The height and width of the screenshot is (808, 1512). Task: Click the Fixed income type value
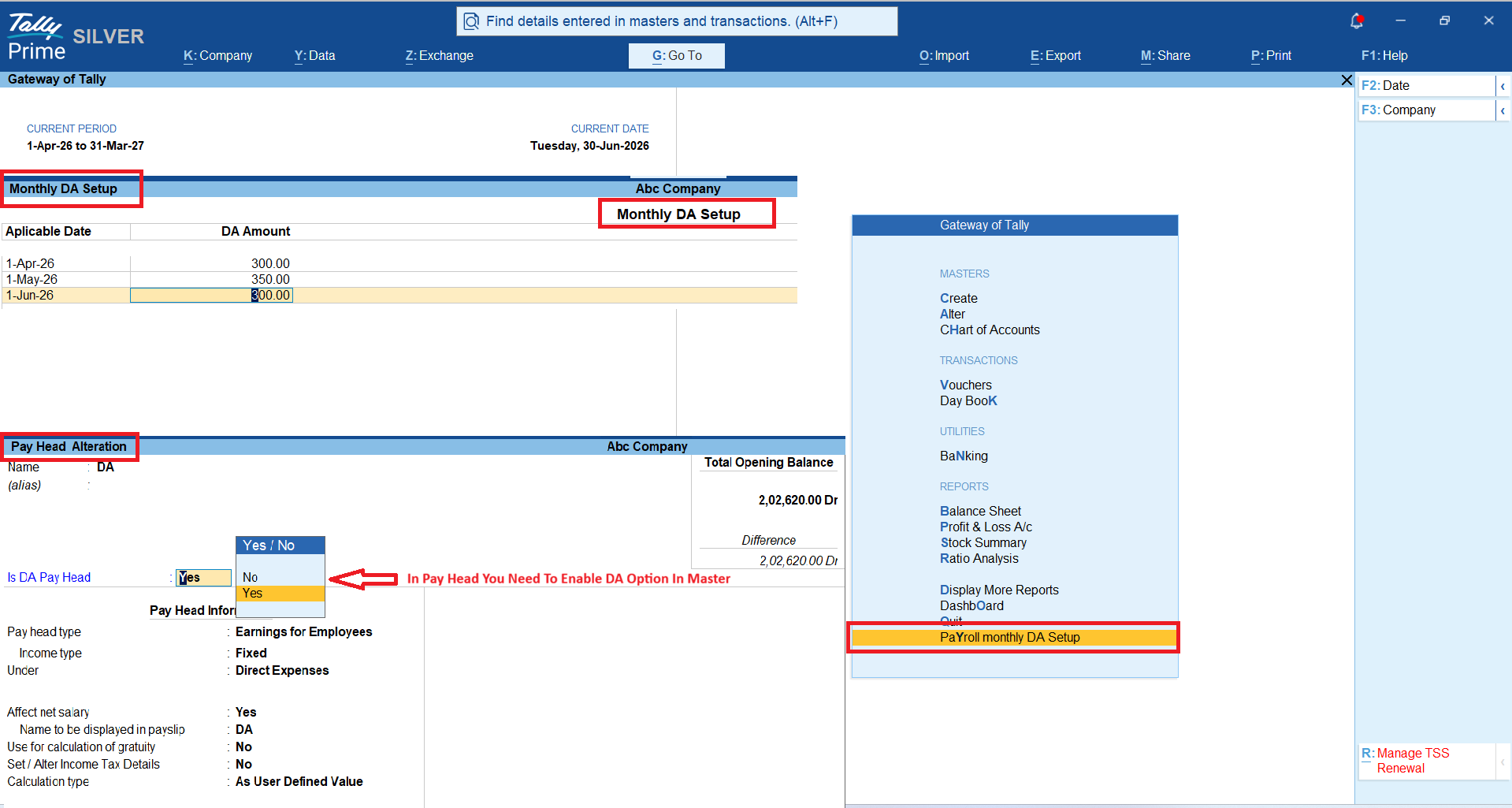(x=251, y=653)
